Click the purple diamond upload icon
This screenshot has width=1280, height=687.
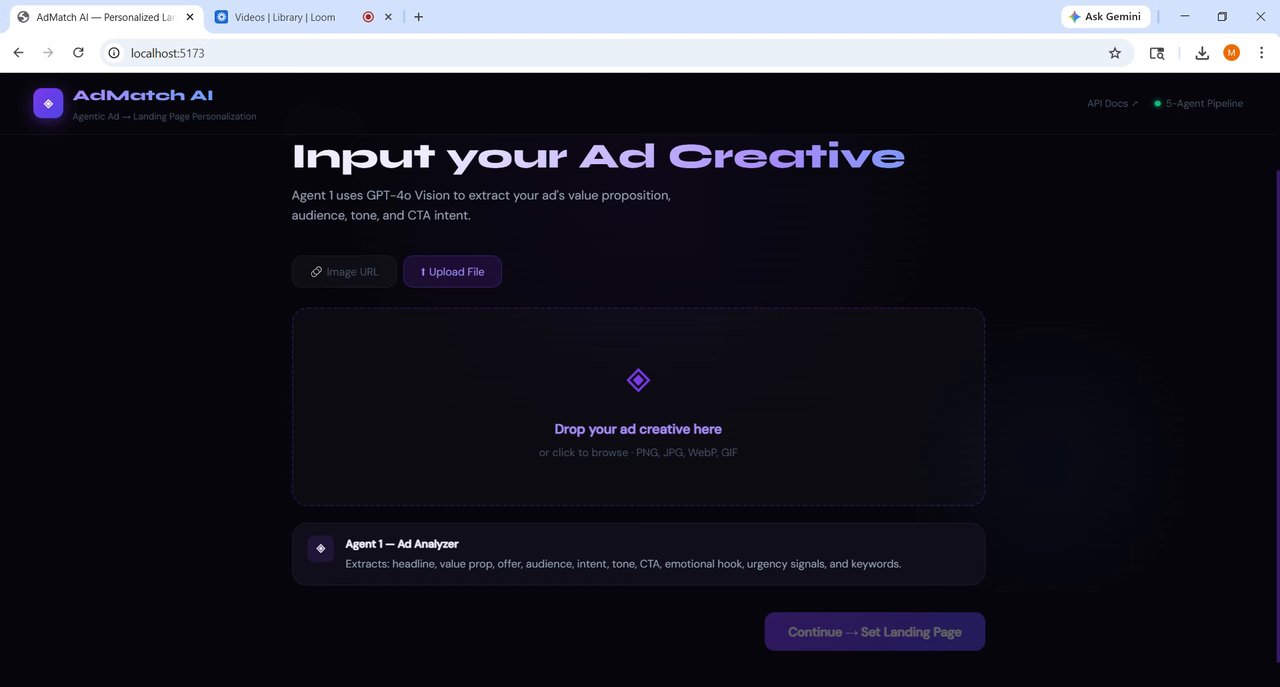point(638,380)
